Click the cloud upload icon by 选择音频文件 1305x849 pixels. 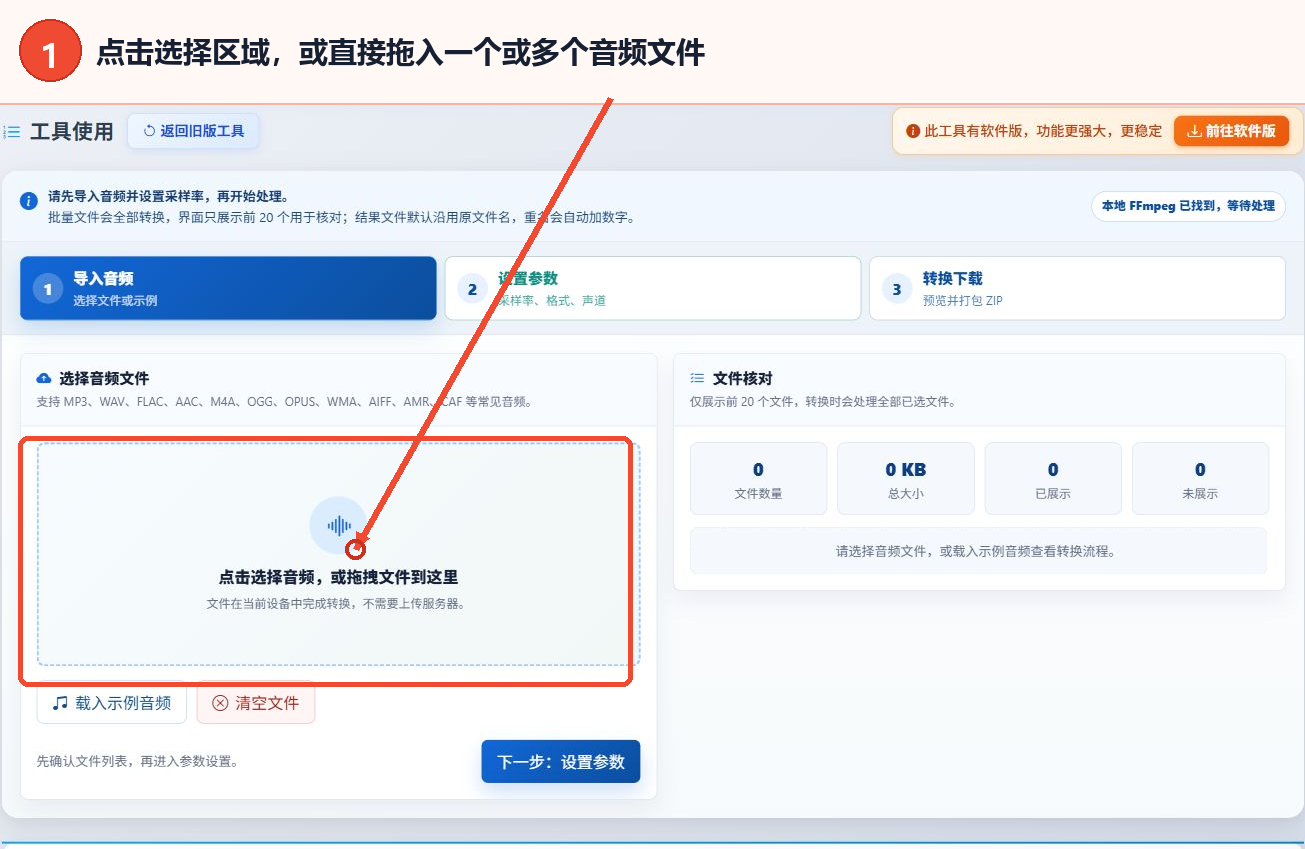pyautogui.click(x=44, y=379)
